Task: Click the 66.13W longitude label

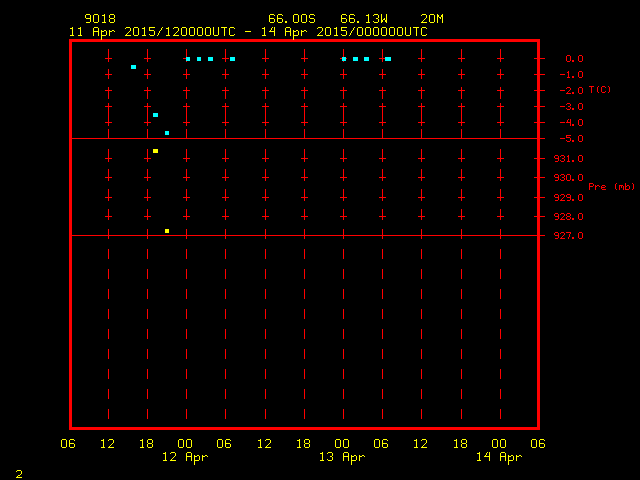Action: [364, 19]
